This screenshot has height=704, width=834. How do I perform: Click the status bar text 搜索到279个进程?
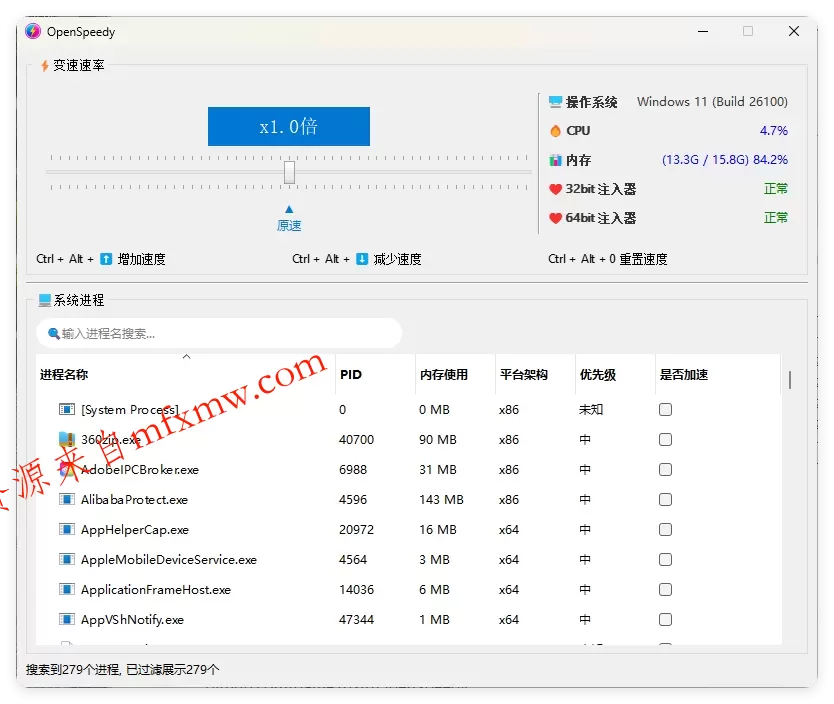73,669
